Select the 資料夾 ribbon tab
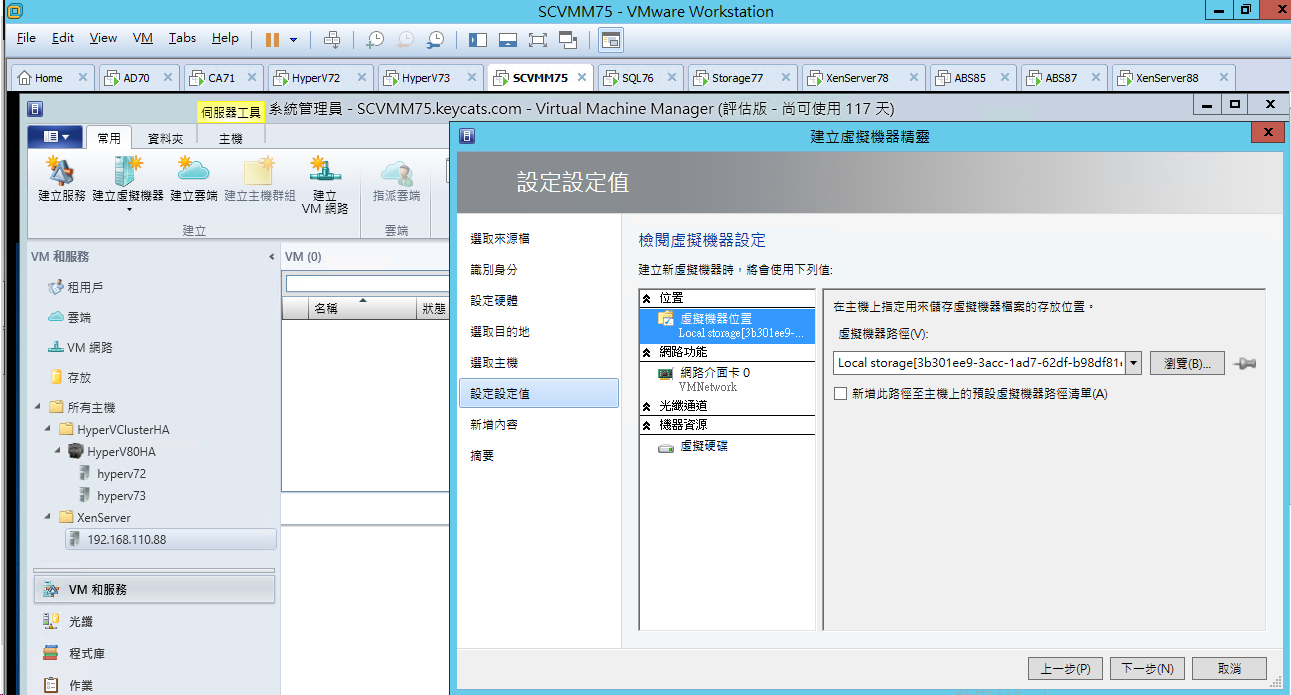This screenshot has height=695, width=1291. click(165, 138)
